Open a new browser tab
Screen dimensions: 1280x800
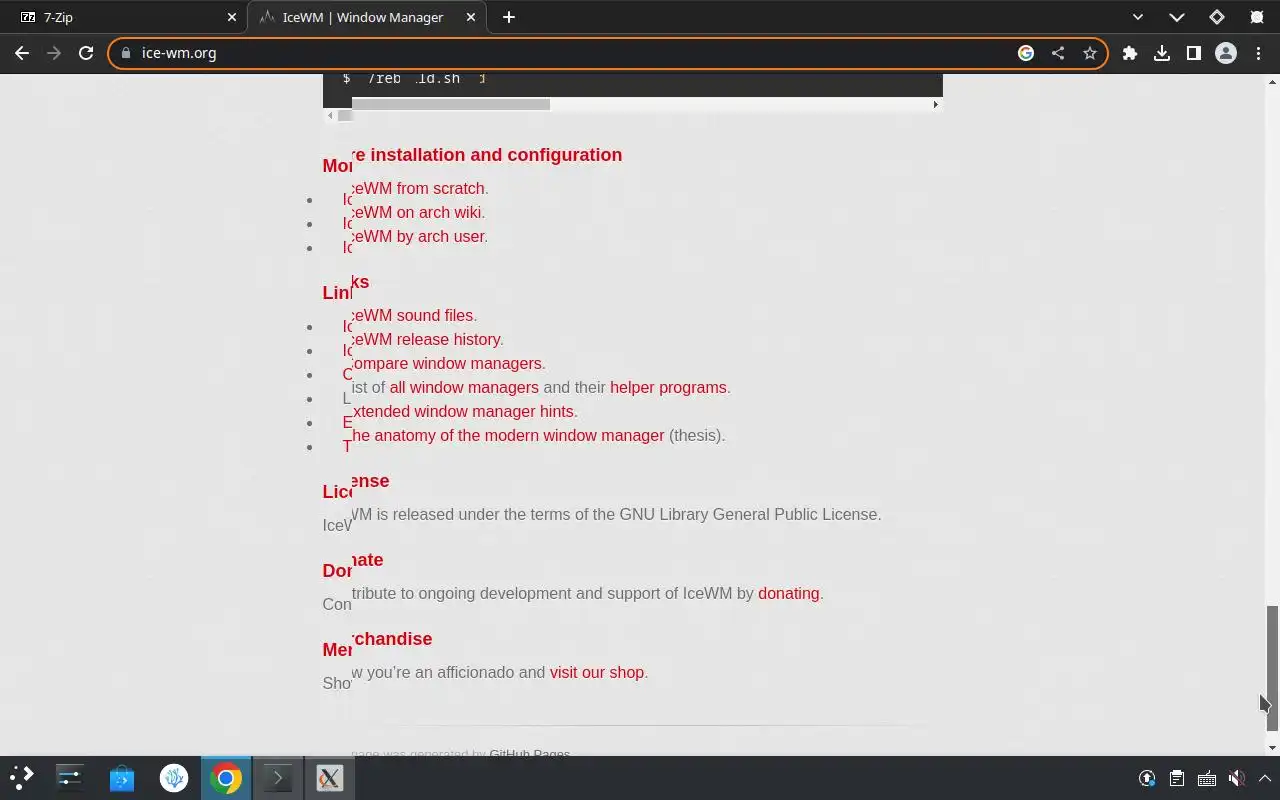coord(509,17)
